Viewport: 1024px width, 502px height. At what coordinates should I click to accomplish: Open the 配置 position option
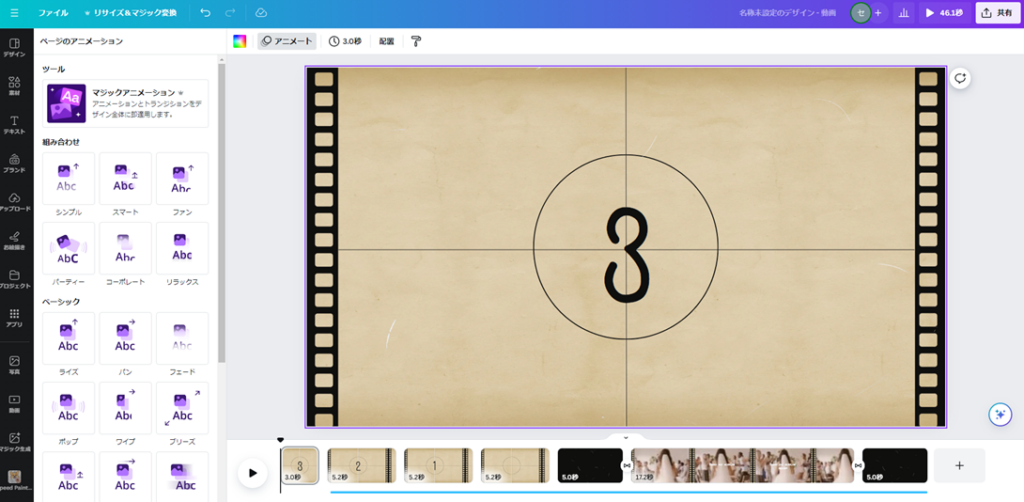coord(386,41)
